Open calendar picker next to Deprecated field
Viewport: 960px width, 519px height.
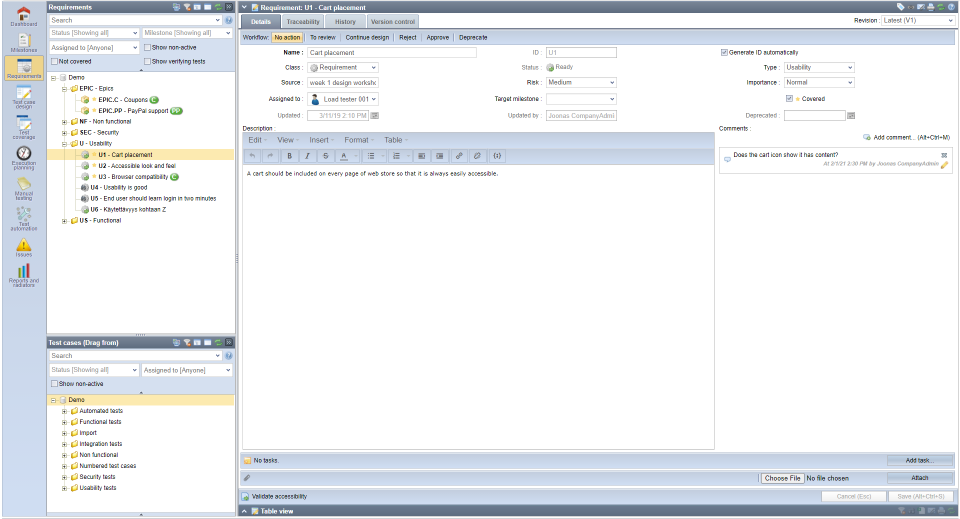point(851,115)
